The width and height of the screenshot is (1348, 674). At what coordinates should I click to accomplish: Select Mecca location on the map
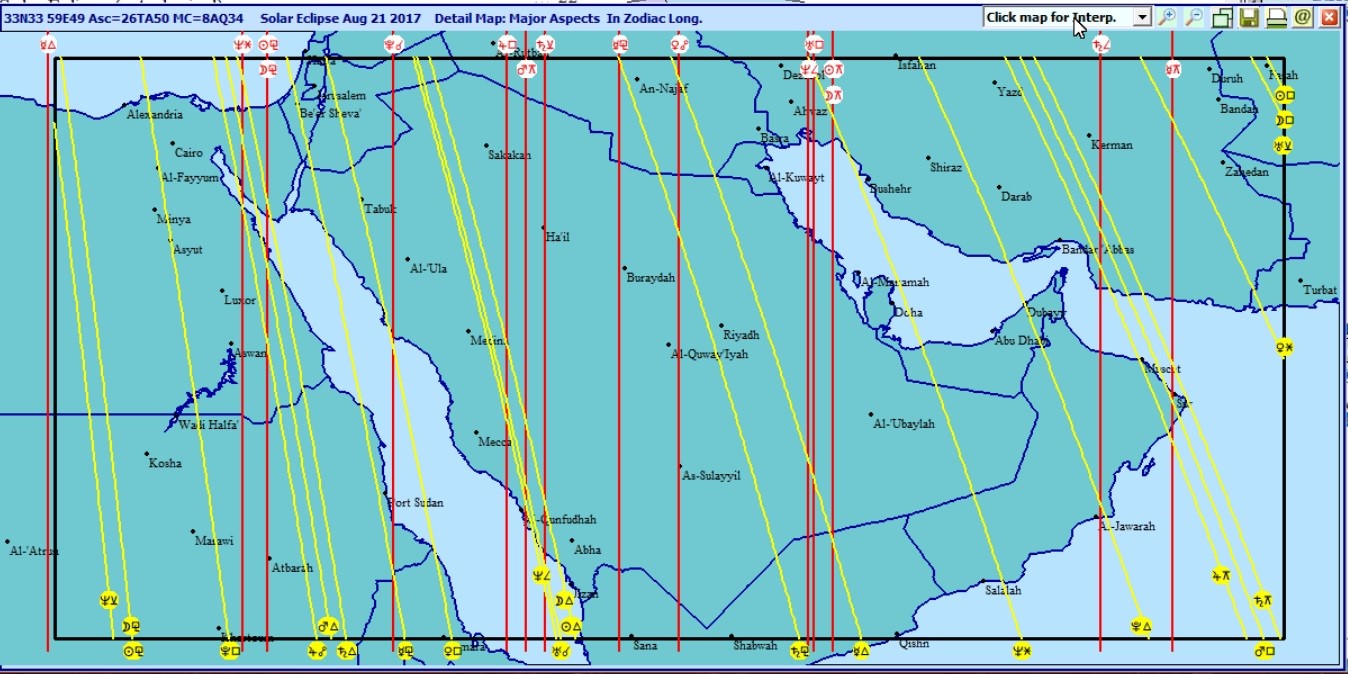pos(494,441)
